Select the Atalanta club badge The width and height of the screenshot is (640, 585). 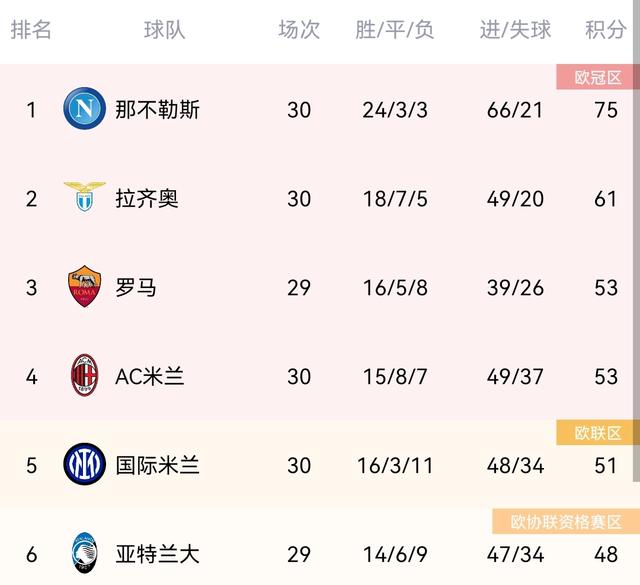pyautogui.click(x=84, y=553)
